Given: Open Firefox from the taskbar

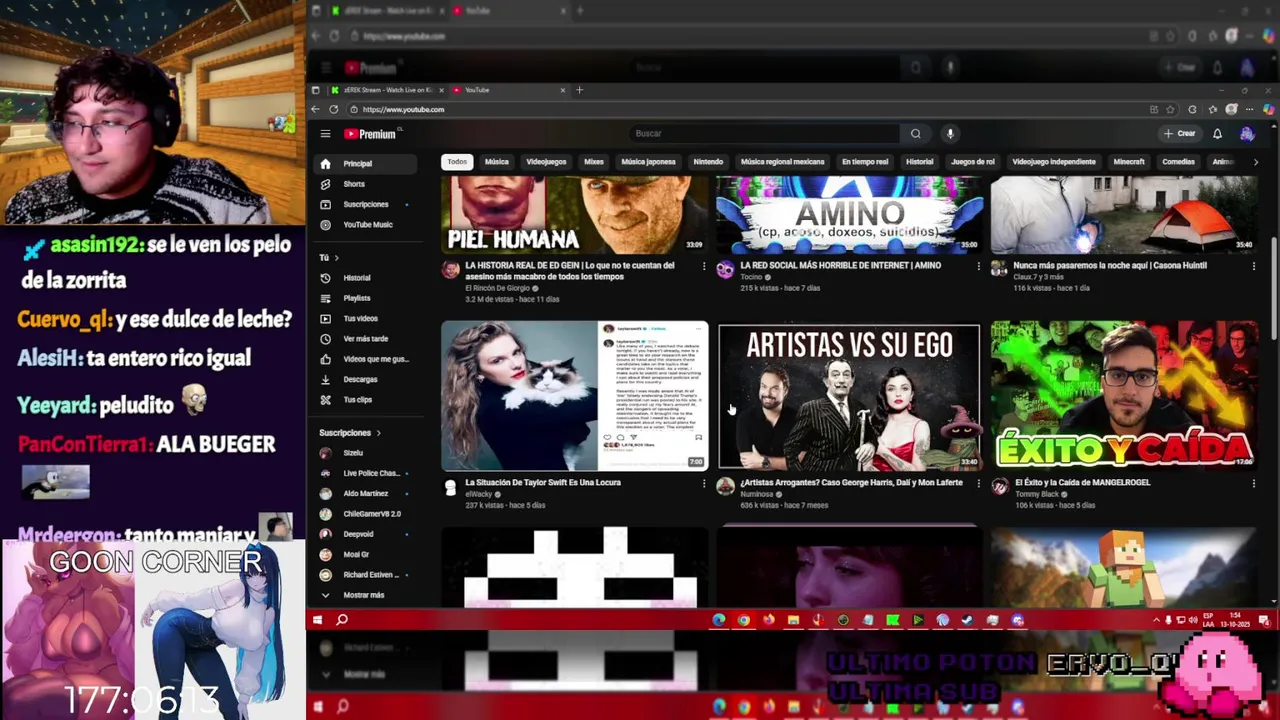Looking at the screenshot, I should pos(769,620).
